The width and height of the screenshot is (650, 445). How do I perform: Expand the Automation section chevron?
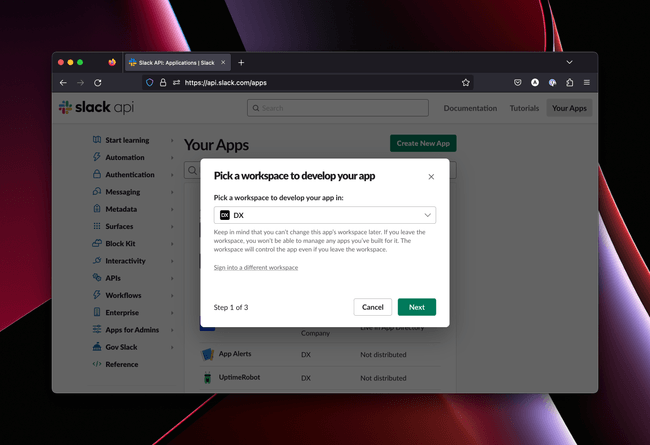(x=172, y=158)
